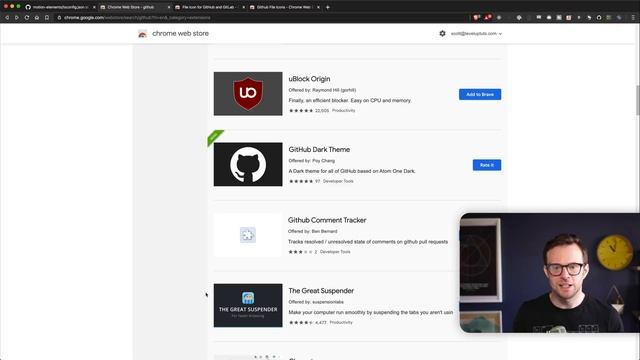The image size is (640, 360).
Task: Open a new tab with the plus button
Action: pyautogui.click(x=327, y=7)
